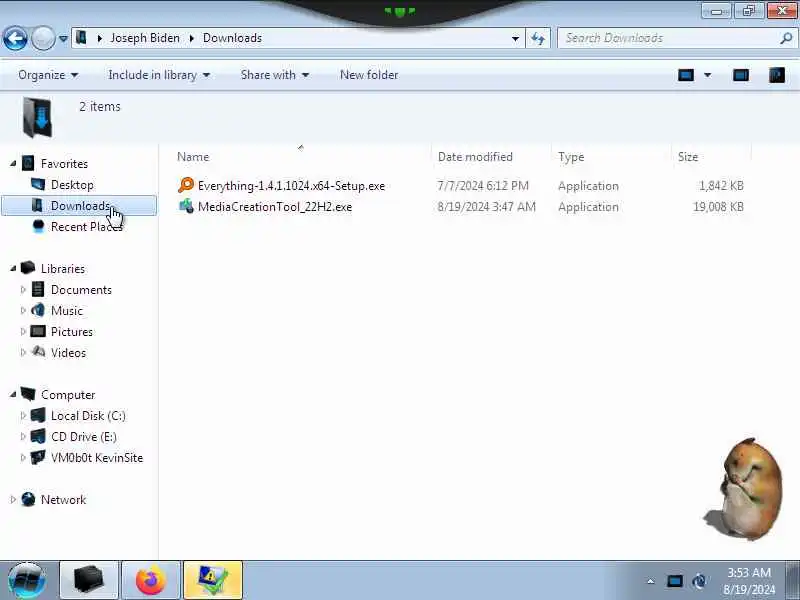Click the highlighted warning shield taskbar icon

[213, 581]
